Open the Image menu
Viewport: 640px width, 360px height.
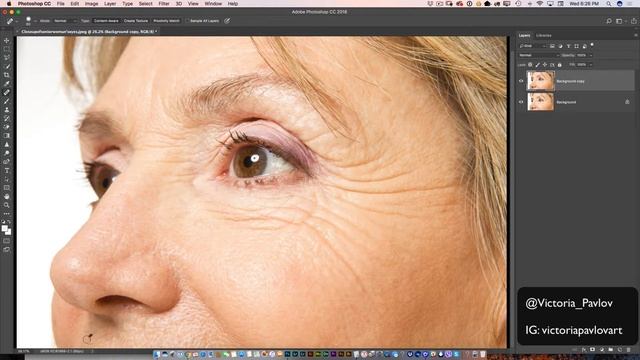point(91,4)
